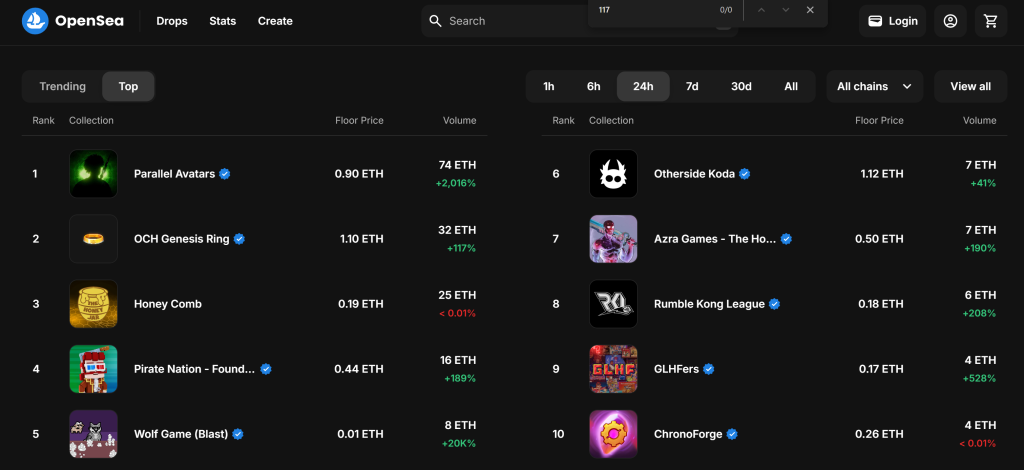Screen dimensions: 1024x470
Task: Select the 7d time range
Action: pyautogui.click(x=692, y=87)
